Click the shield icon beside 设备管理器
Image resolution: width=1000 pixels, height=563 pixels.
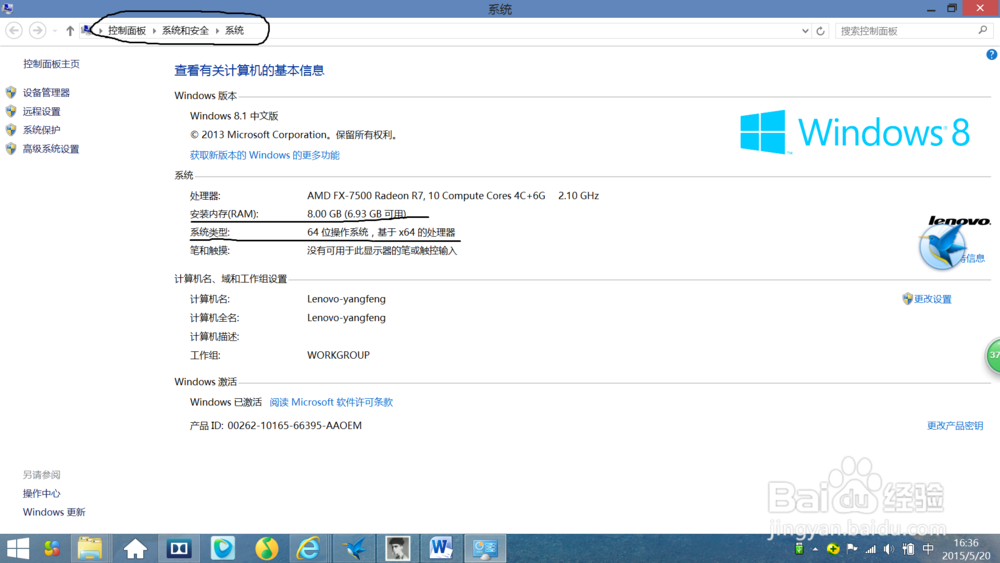[11, 92]
